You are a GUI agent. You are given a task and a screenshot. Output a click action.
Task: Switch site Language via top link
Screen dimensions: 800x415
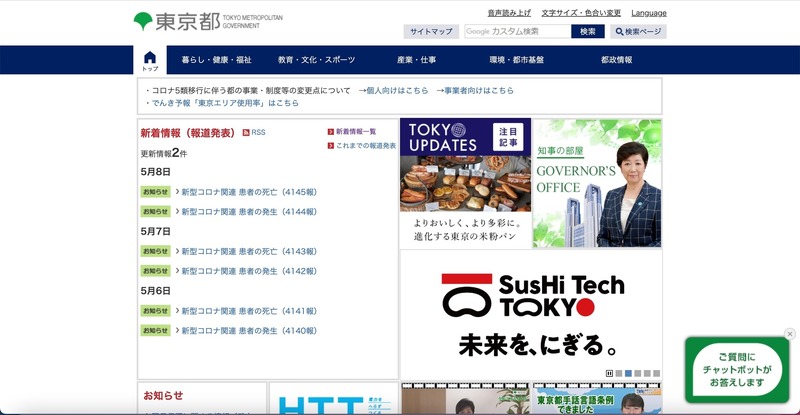(x=649, y=13)
